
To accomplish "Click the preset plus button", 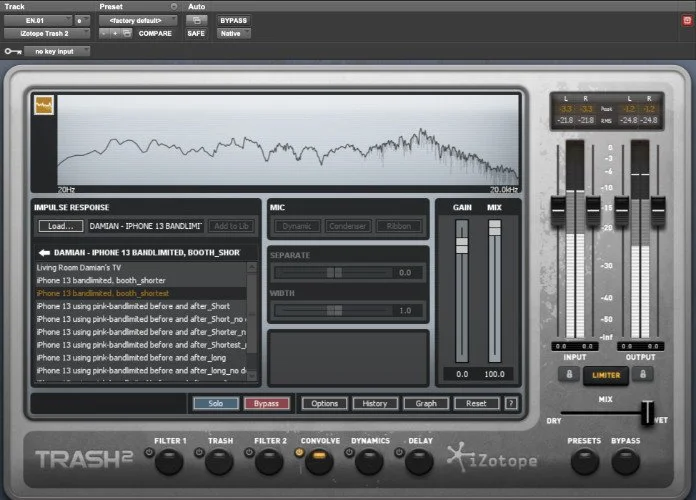I will pyautogui.click(x=115, y=33).
